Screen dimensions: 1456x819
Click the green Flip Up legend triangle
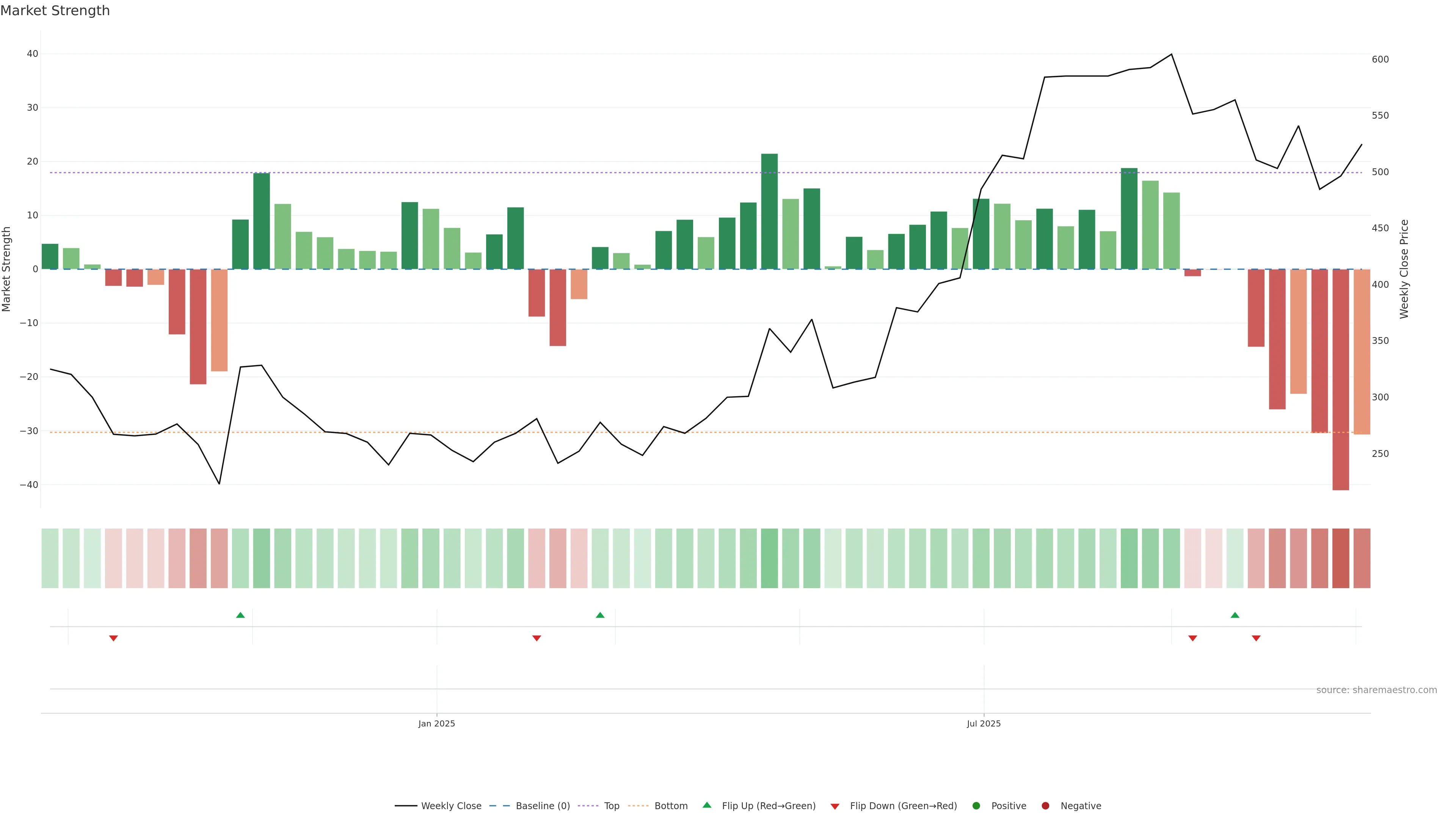click(x=706, y=805)
